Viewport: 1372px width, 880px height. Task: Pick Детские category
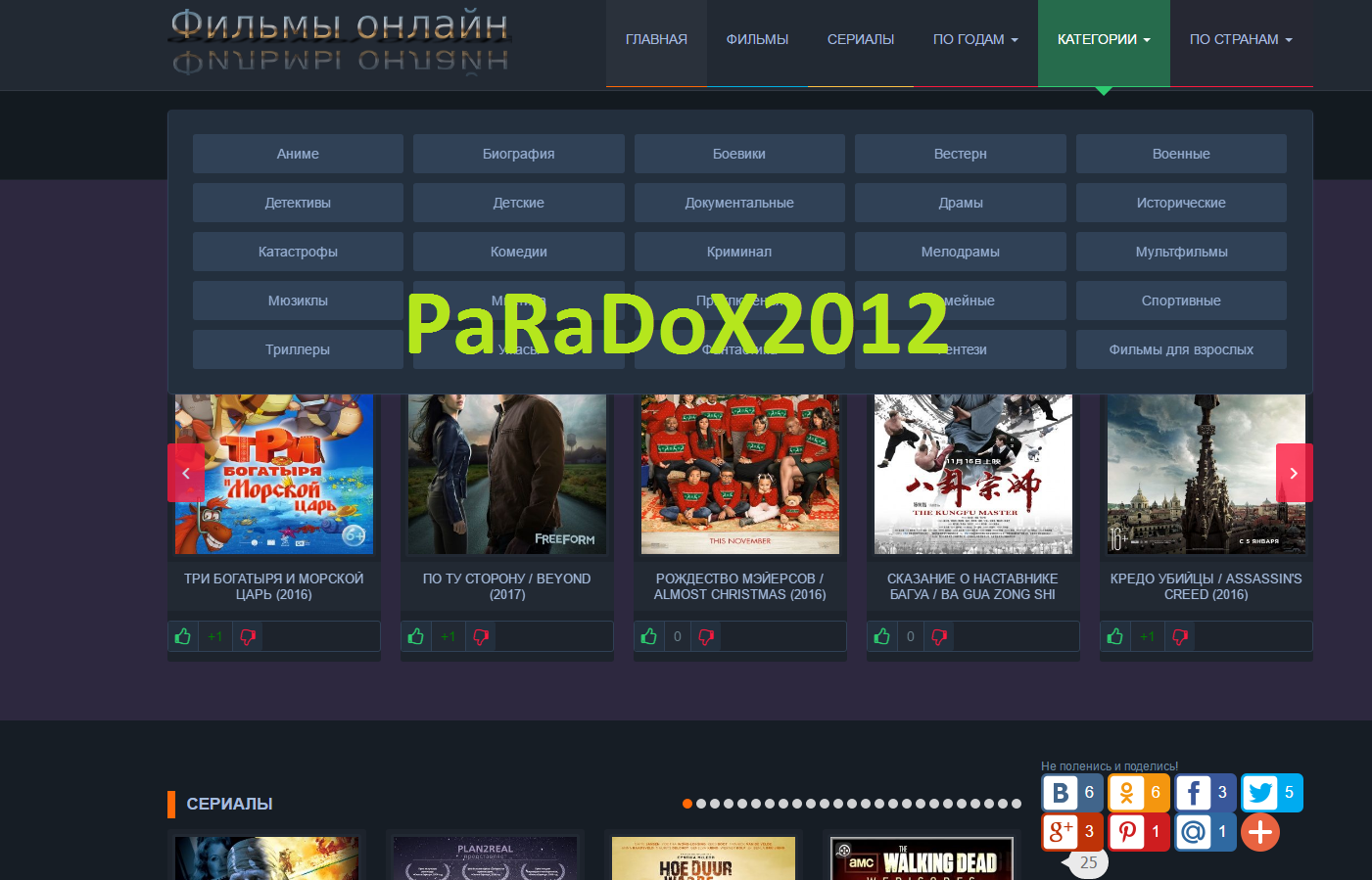coord(519,203)
